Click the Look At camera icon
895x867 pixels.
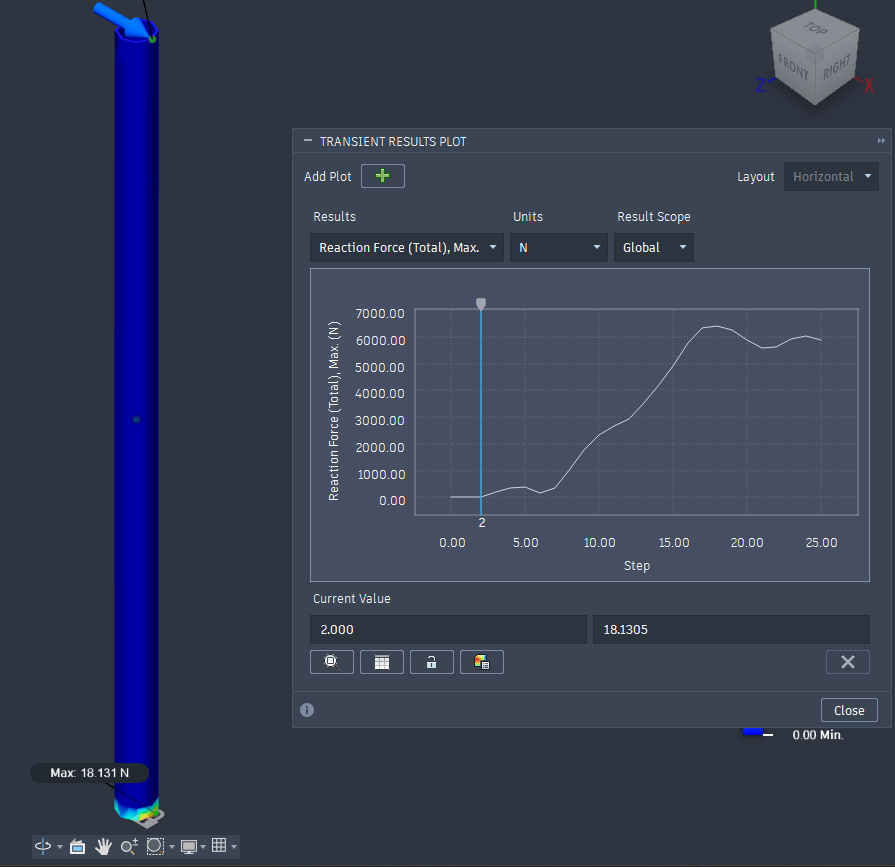point(78,846)
